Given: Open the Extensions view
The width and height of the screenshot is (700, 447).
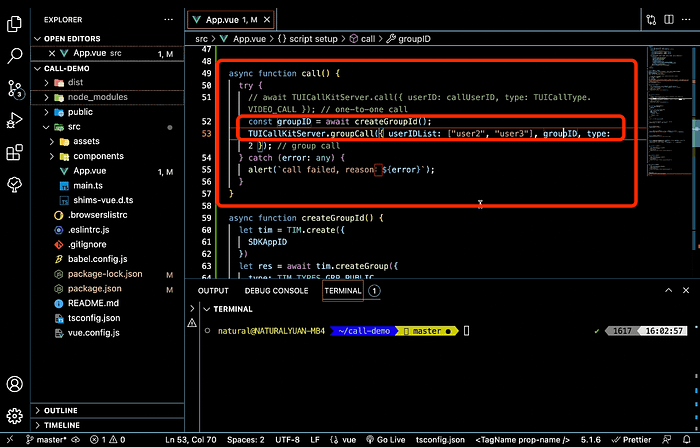Looking at the screenshot, I should click(15, 152).
